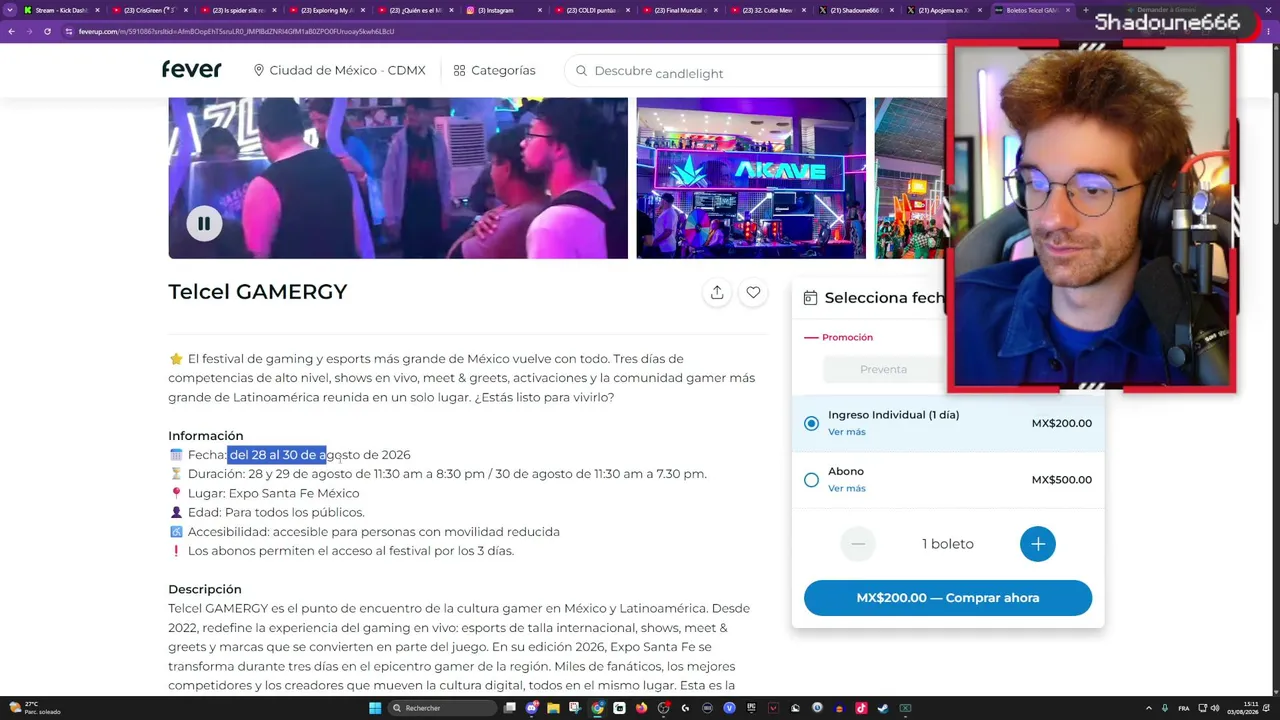Open the AKAVE booth gallery photo

click(751, 178)
